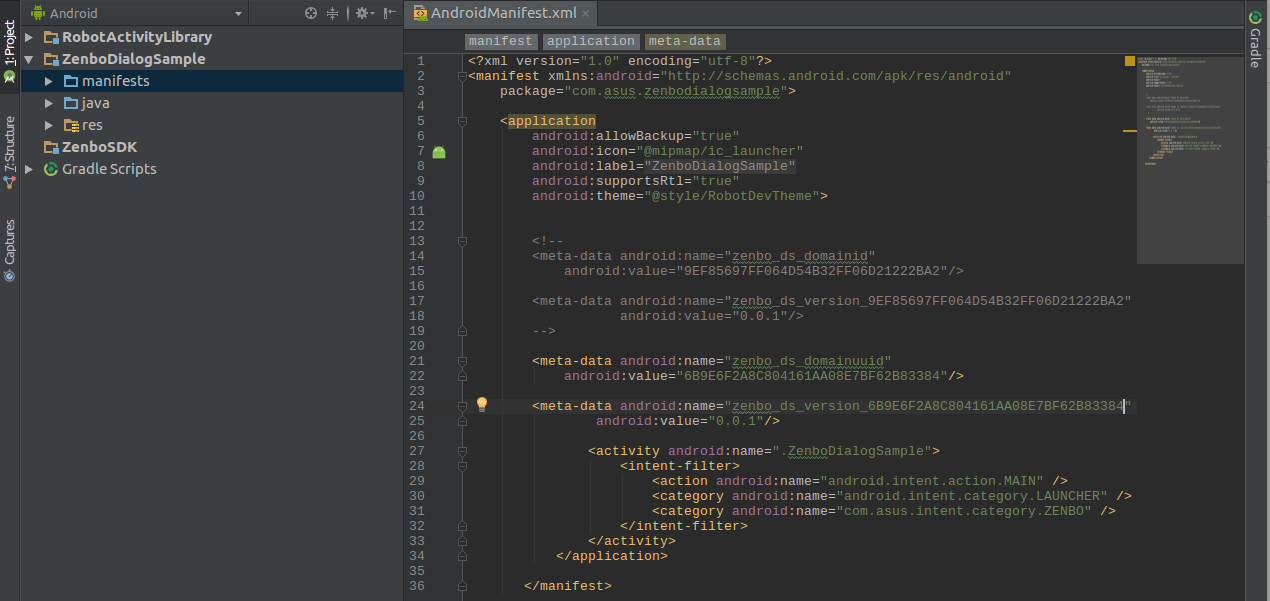Click the application breadcrumb
The image size is (1270, 601).
click(x=591, y=41)
